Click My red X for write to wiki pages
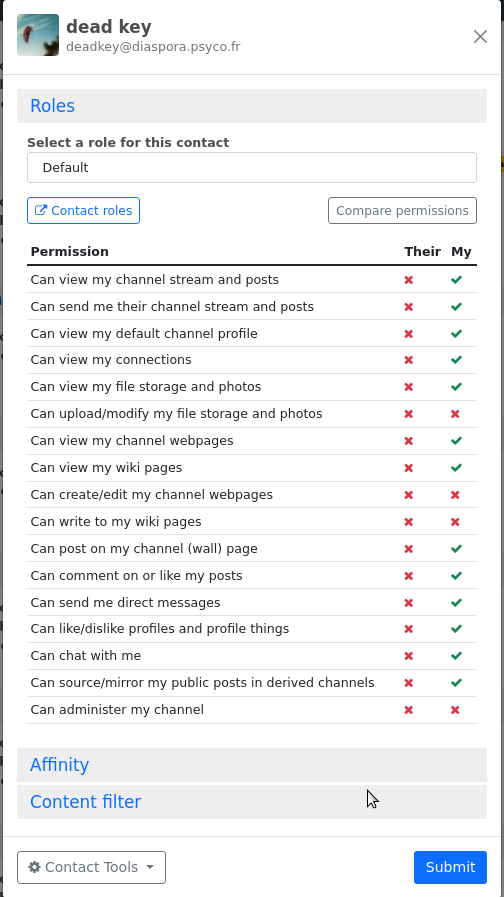The height and width of the screenshot is (897, 504). point(455,522)
